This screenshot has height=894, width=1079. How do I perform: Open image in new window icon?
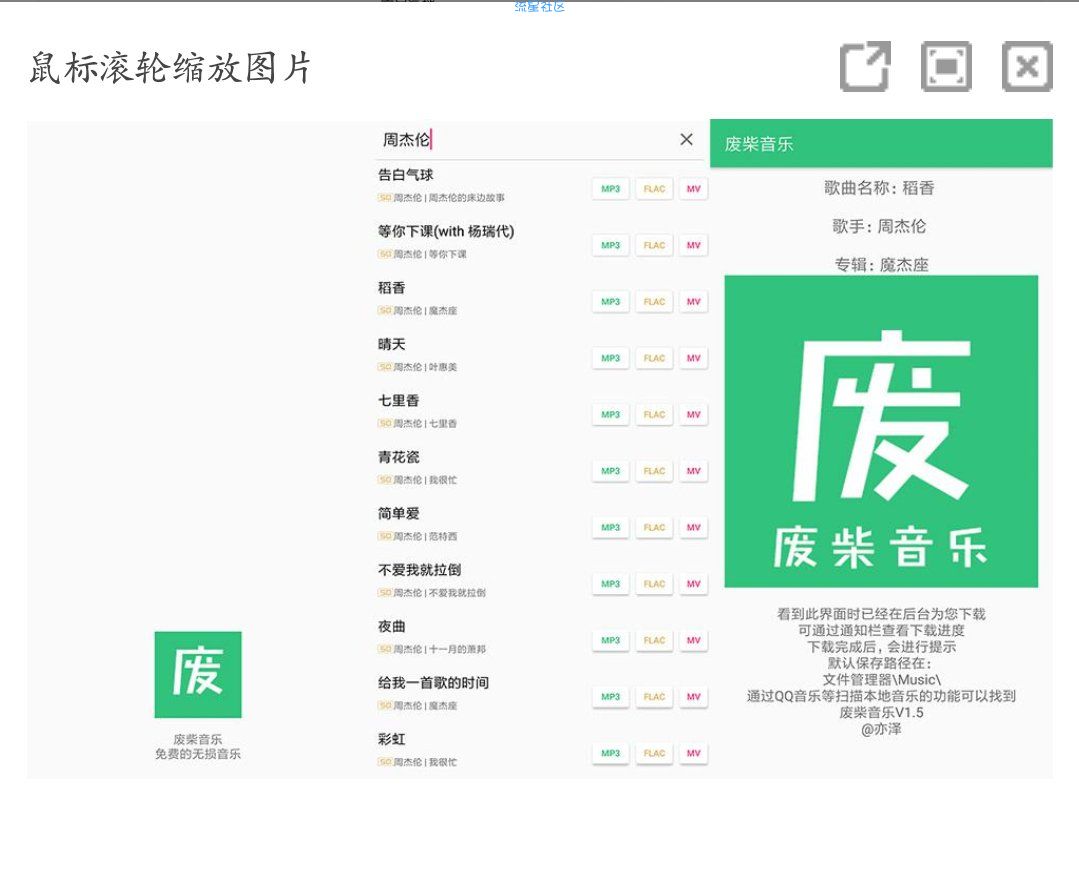(x=865, y=66)
